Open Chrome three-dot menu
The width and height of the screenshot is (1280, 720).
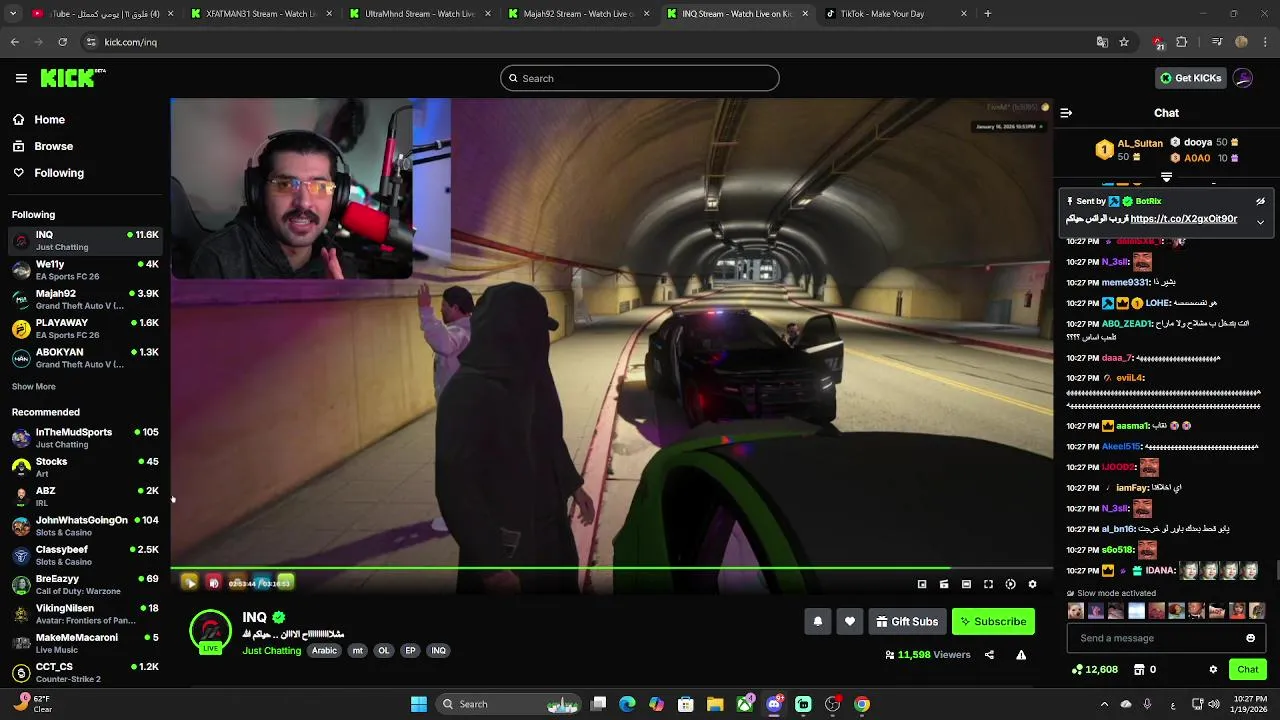(x=1266, y=42)
